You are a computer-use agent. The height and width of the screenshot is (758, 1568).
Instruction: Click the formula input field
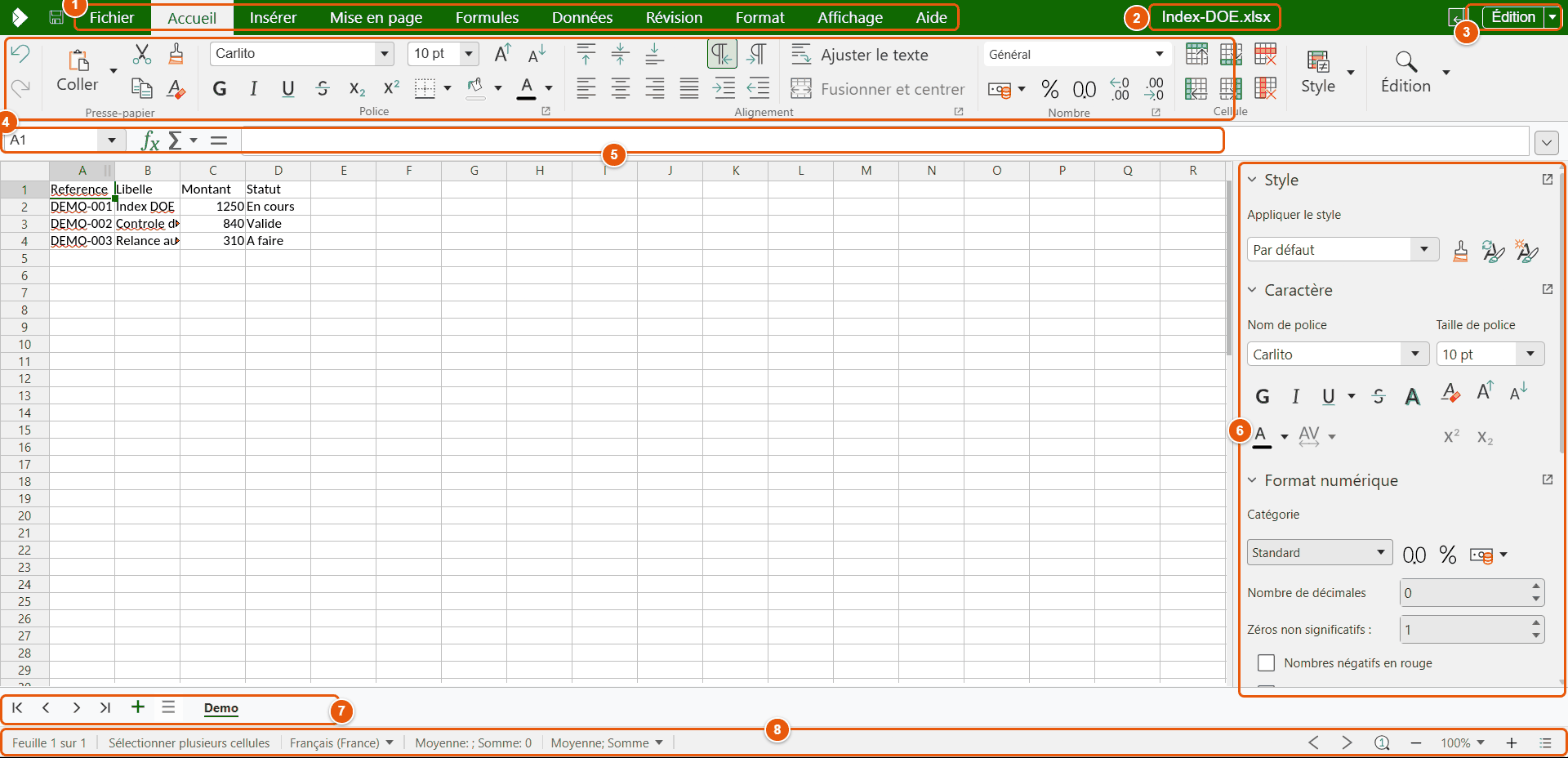(884, 141)
